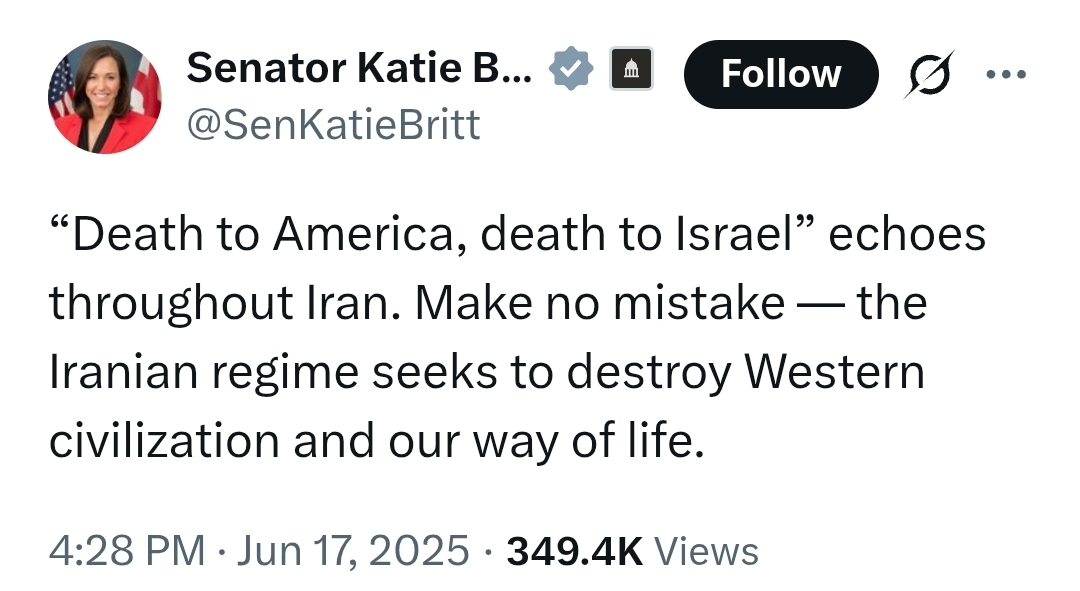Click the quoted phrase "Death to America"

click(252, 234)
